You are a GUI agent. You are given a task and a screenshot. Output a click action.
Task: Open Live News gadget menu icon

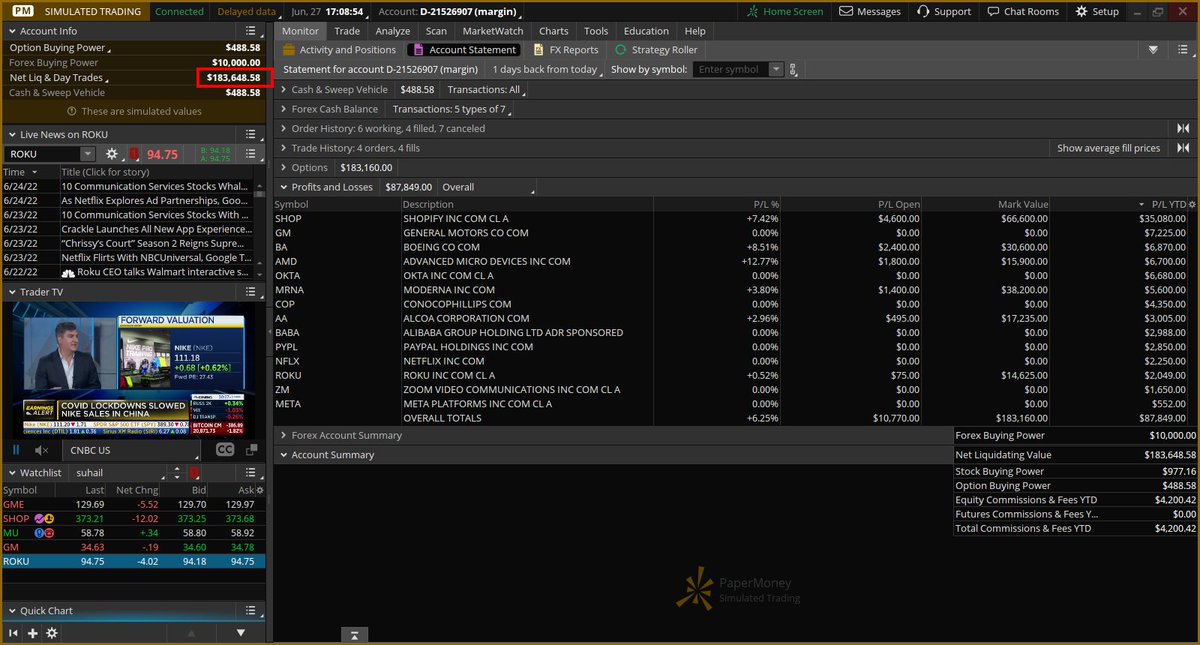253,134
